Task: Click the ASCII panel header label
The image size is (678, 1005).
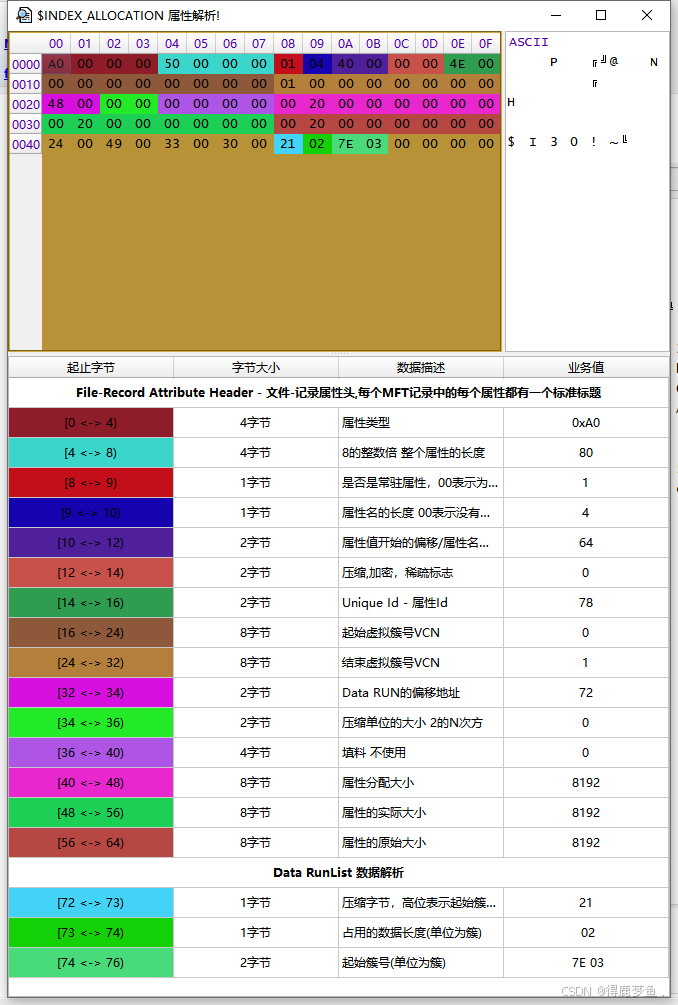Action: click(x=529, y=42)
